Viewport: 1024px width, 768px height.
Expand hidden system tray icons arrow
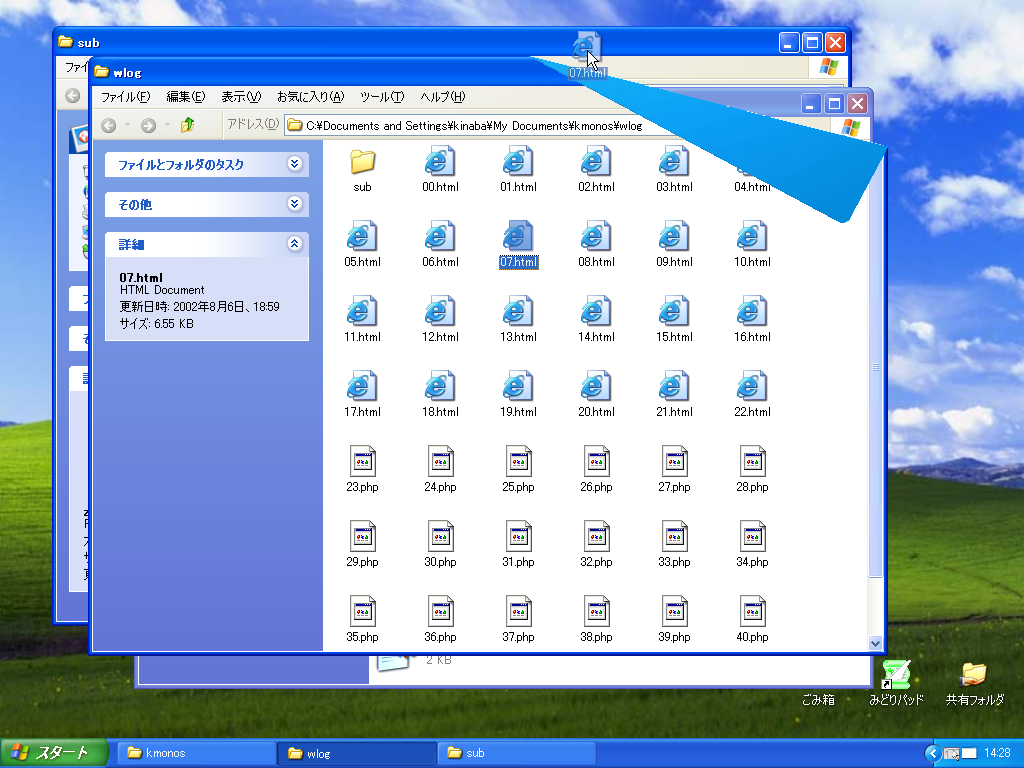933,754
